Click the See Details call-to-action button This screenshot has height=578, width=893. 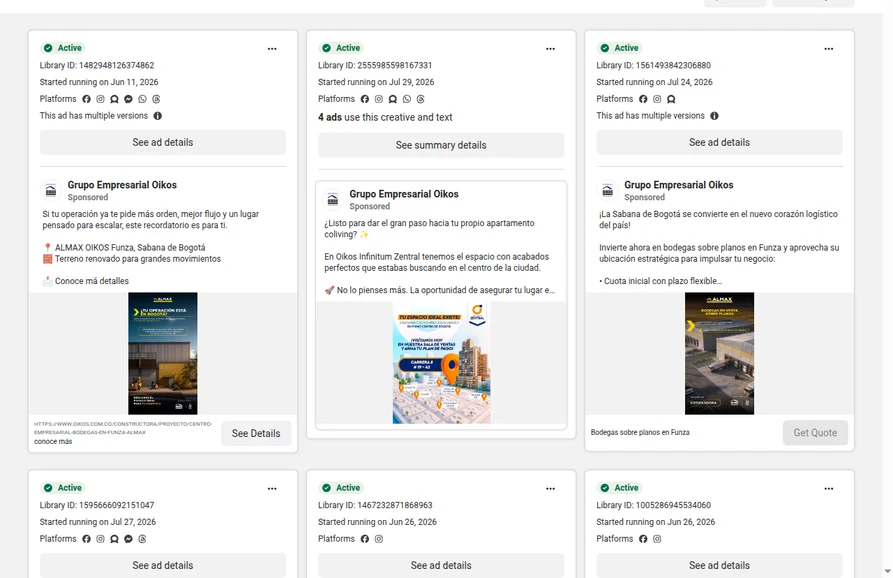pyautogui.click(x=256, y=433)
